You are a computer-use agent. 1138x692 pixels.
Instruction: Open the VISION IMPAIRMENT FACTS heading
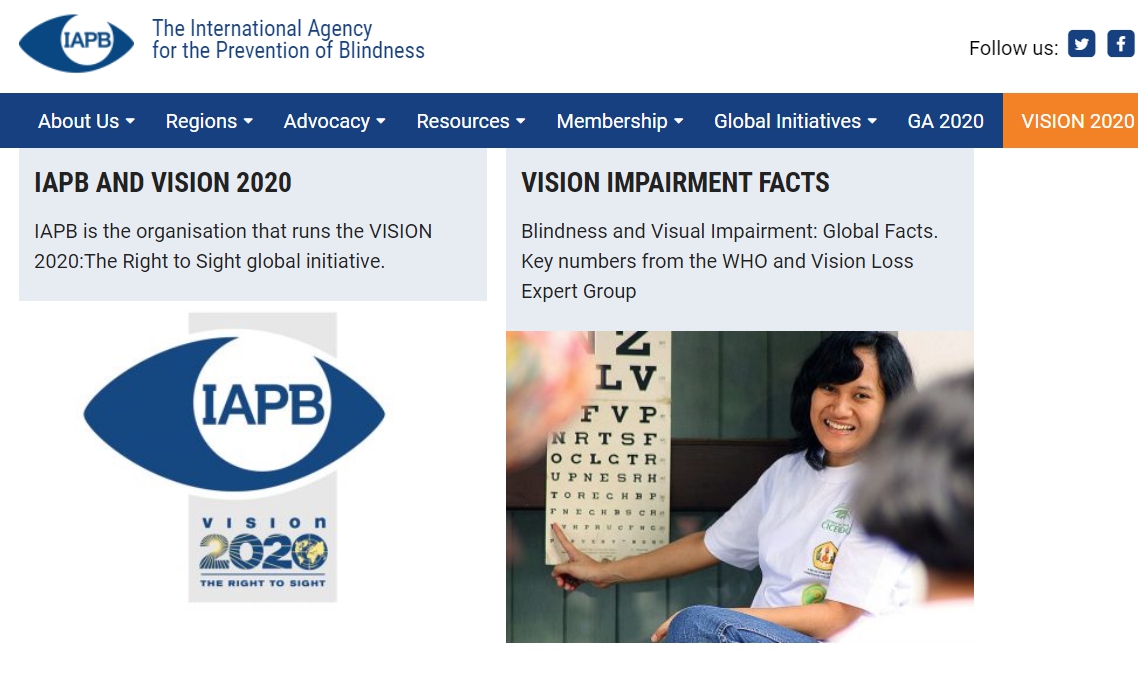coord(675,182)
